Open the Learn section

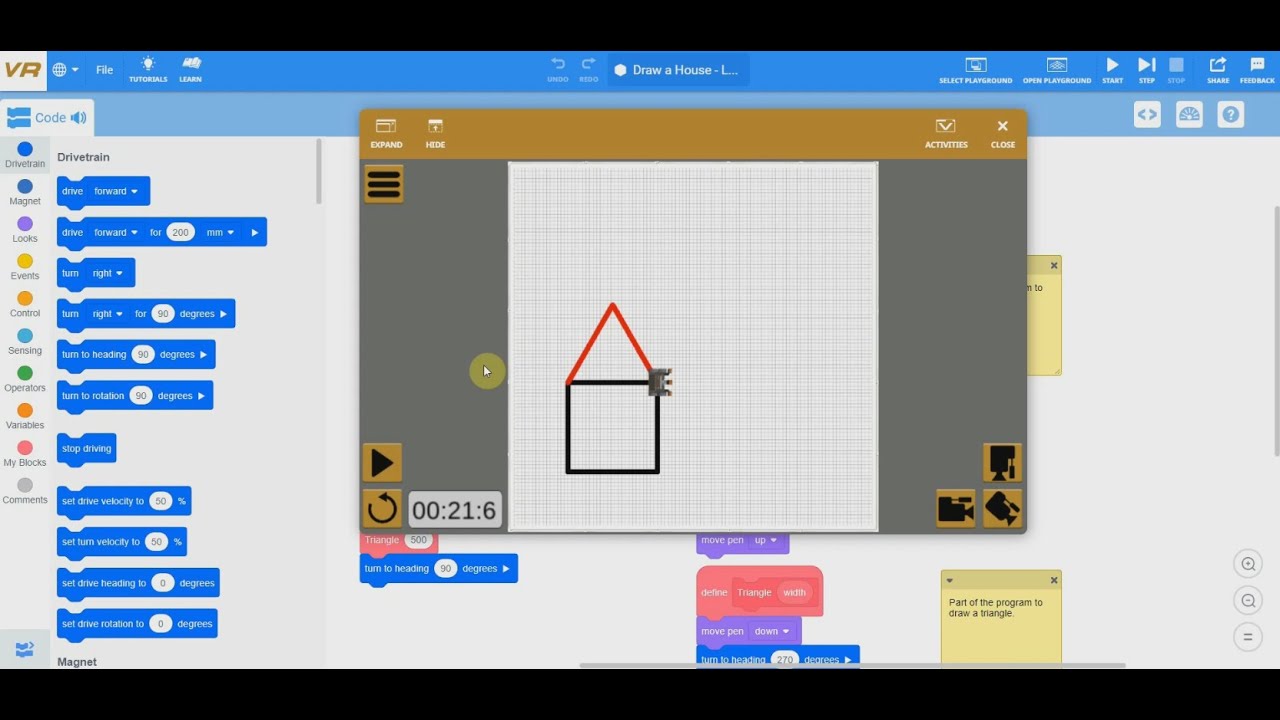click(x=190, y=70)
